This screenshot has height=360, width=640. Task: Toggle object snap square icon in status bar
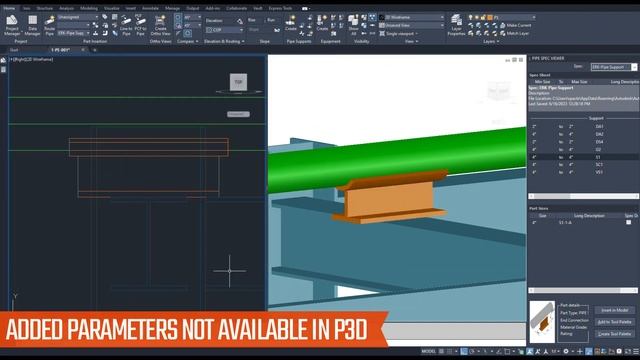point(507,351)
